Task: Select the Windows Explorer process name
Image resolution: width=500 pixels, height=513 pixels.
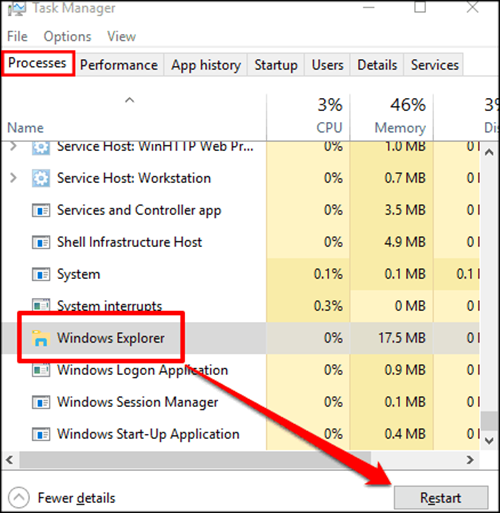Action: tap(111, 338)
